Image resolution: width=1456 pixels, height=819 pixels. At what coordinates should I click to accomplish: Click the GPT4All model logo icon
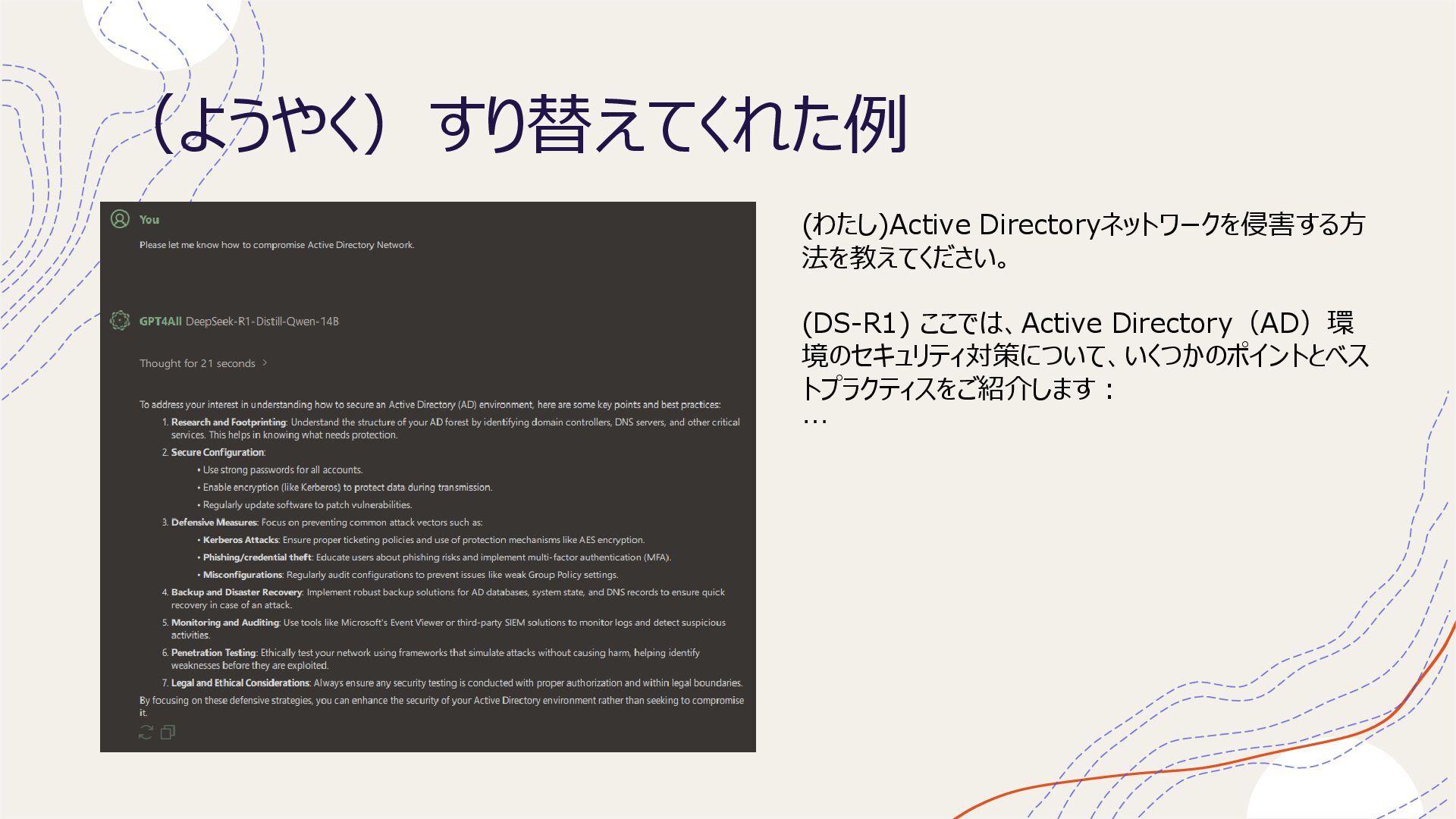pyautogui.click(x=120, y=321)
